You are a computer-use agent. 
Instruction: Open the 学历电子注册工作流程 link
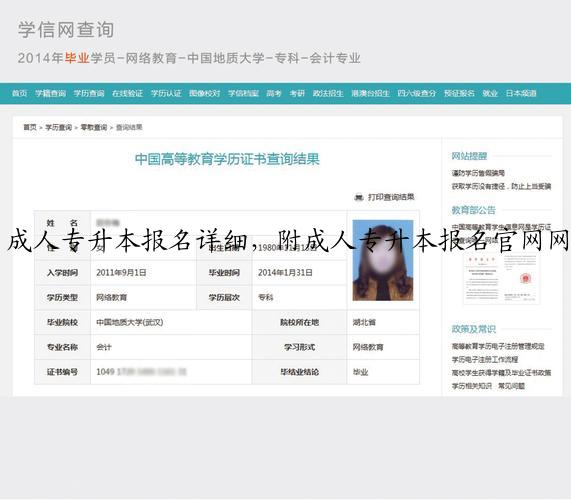click(485, 360)
